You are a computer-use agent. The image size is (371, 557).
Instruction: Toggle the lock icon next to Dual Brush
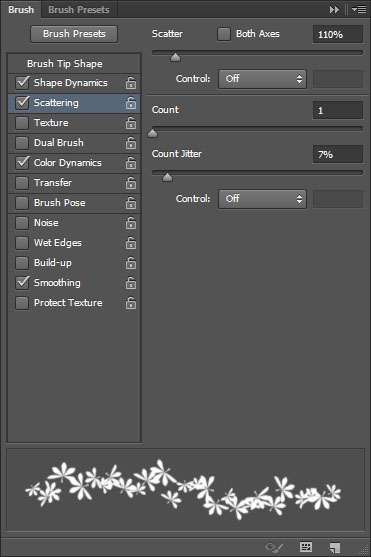pos(131,143)
